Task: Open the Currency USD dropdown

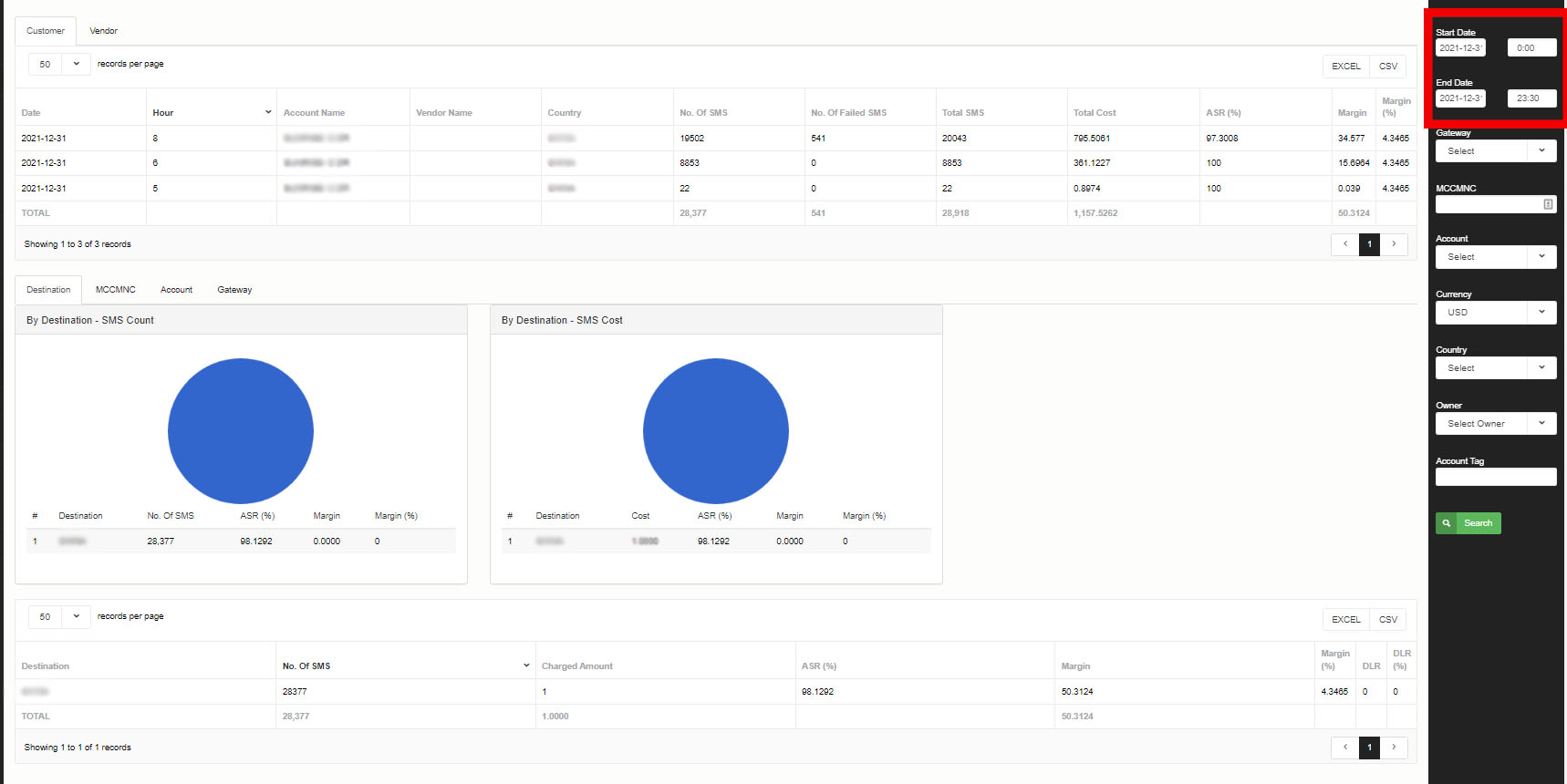Action: pyautogui.click(x=1496, y=313)
